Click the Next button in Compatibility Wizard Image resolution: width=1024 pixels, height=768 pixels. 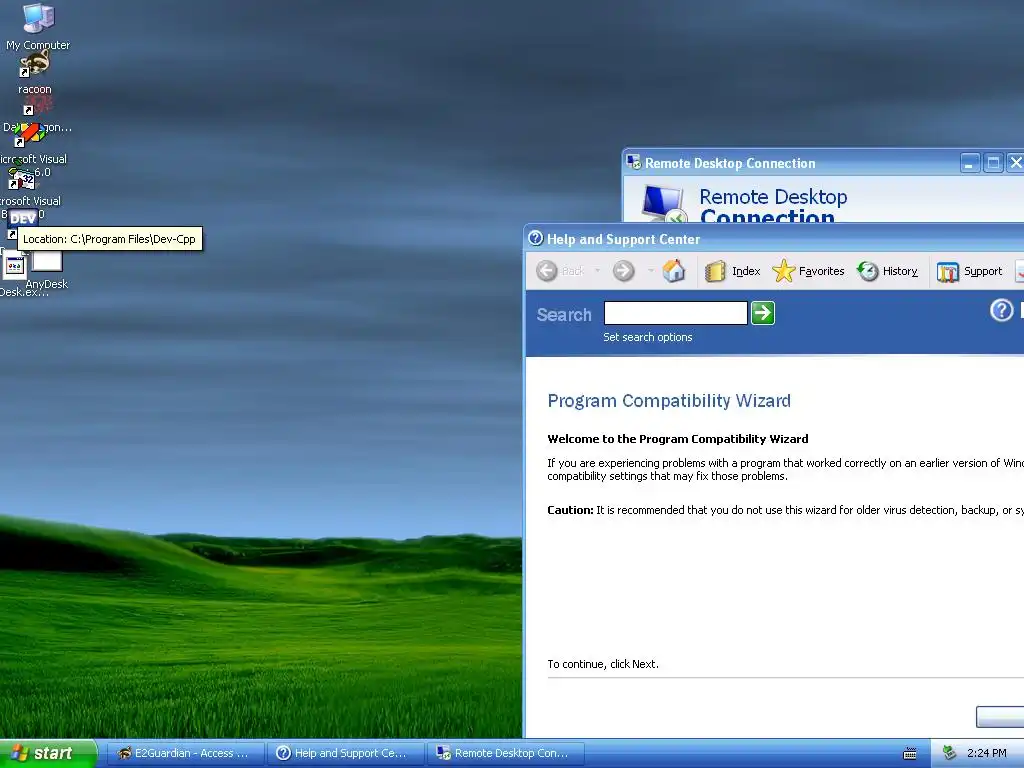click(1000, 716)
